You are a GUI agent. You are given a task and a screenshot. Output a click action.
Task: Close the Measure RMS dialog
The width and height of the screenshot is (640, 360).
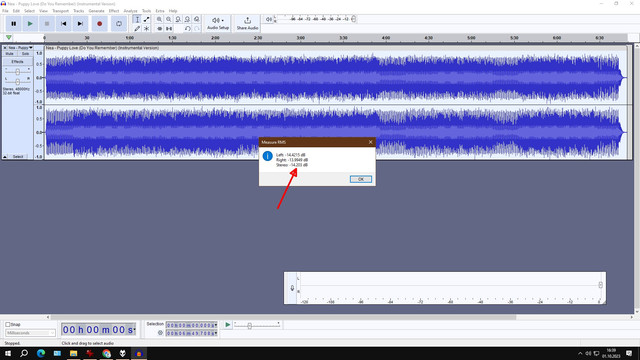coord(371,142)
